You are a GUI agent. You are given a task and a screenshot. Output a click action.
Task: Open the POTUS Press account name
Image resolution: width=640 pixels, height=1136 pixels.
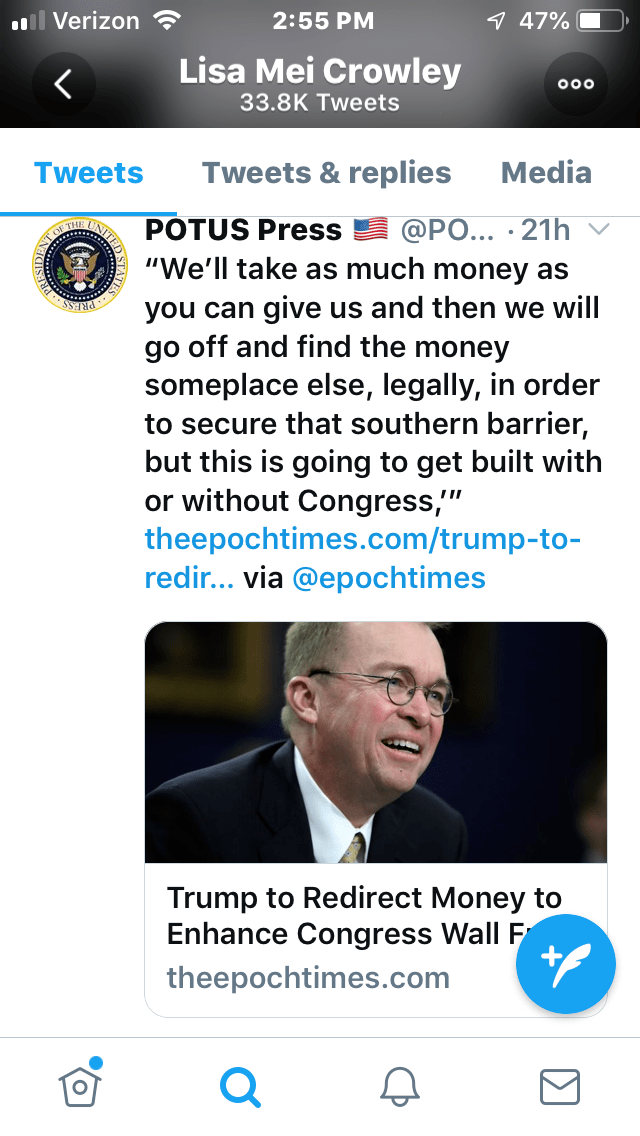243,231
